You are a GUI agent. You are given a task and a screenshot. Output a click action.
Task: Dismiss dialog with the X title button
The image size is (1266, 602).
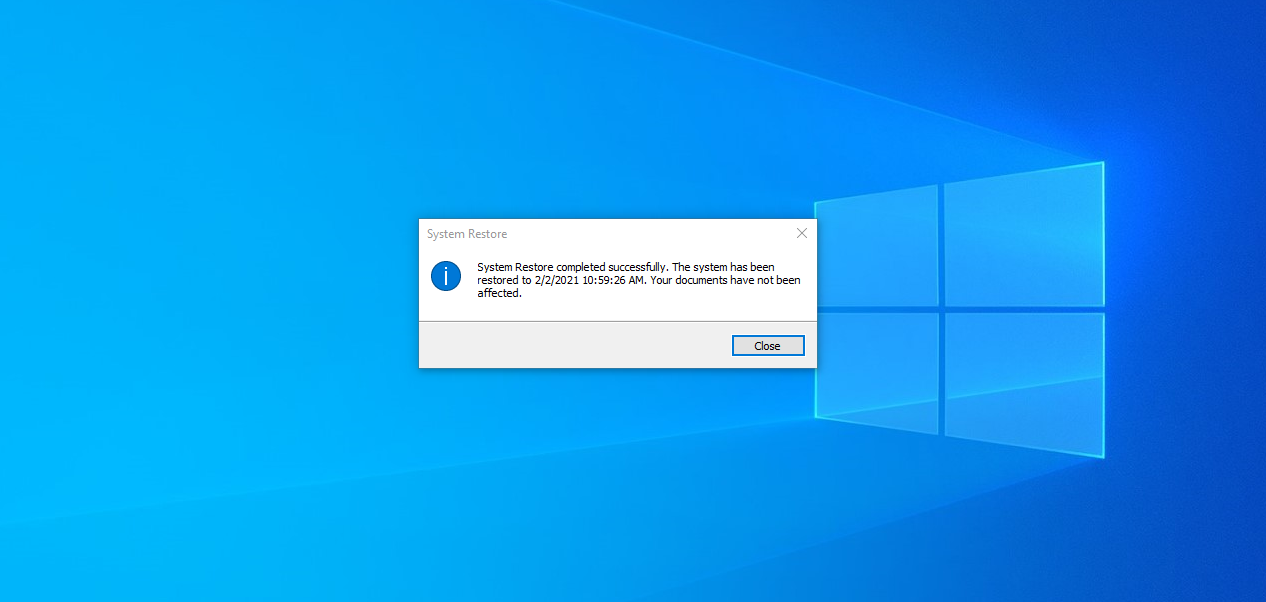pyautogui.click(x=801, y=233)
